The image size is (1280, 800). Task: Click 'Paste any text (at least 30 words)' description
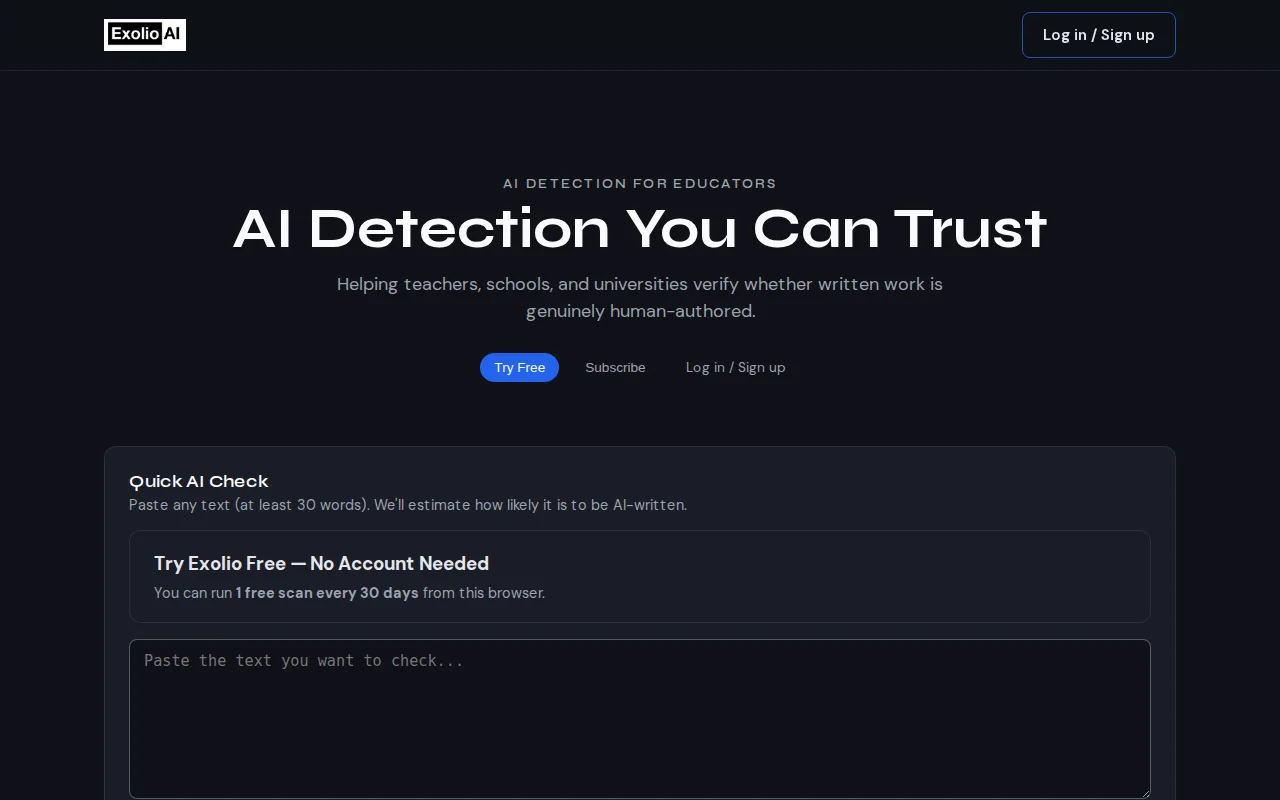pyautogui.click(x=408, y=505)
